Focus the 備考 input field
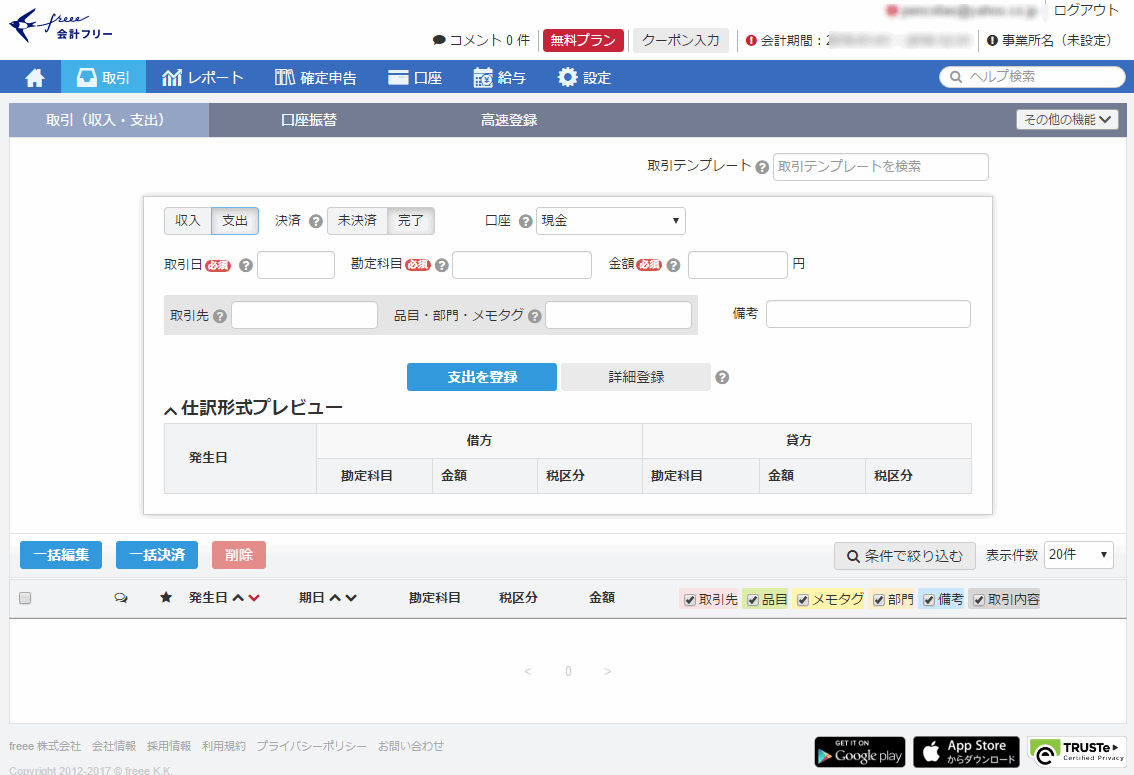 click(868, 314)
